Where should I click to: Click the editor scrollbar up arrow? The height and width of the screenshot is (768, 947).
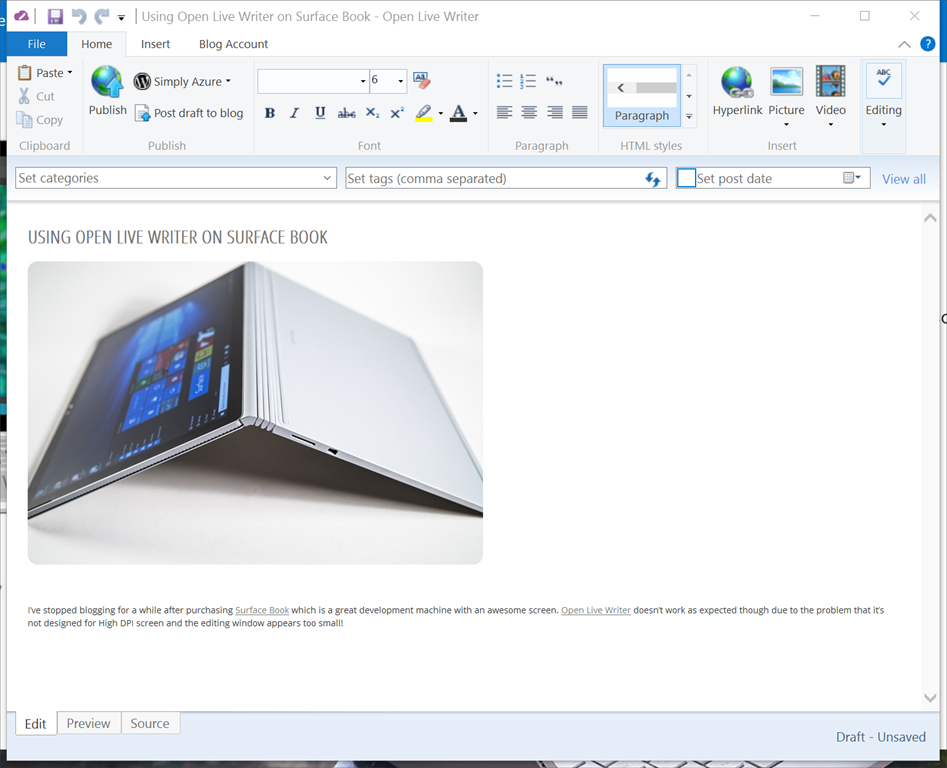click(930, 218)
